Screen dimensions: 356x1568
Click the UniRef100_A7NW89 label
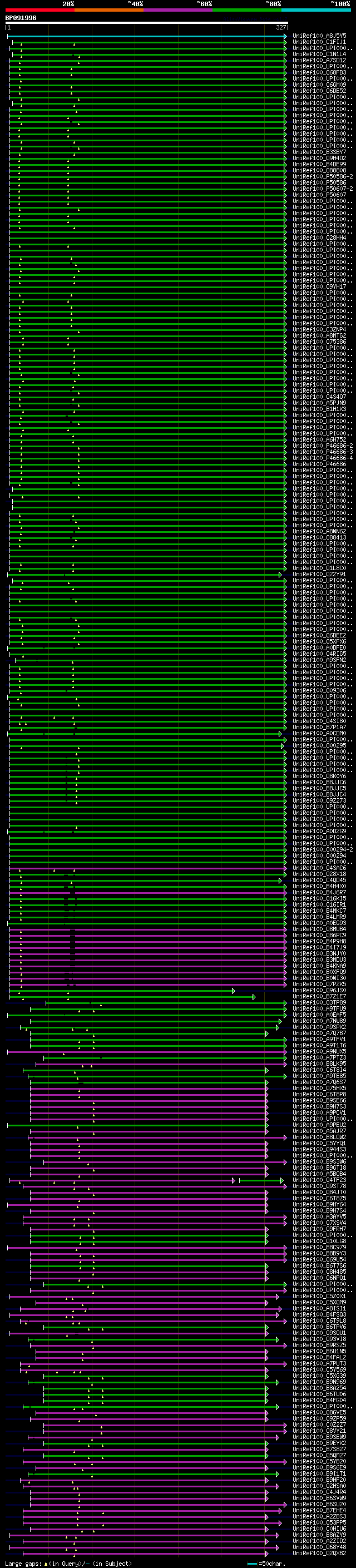tap(319, 1021)
